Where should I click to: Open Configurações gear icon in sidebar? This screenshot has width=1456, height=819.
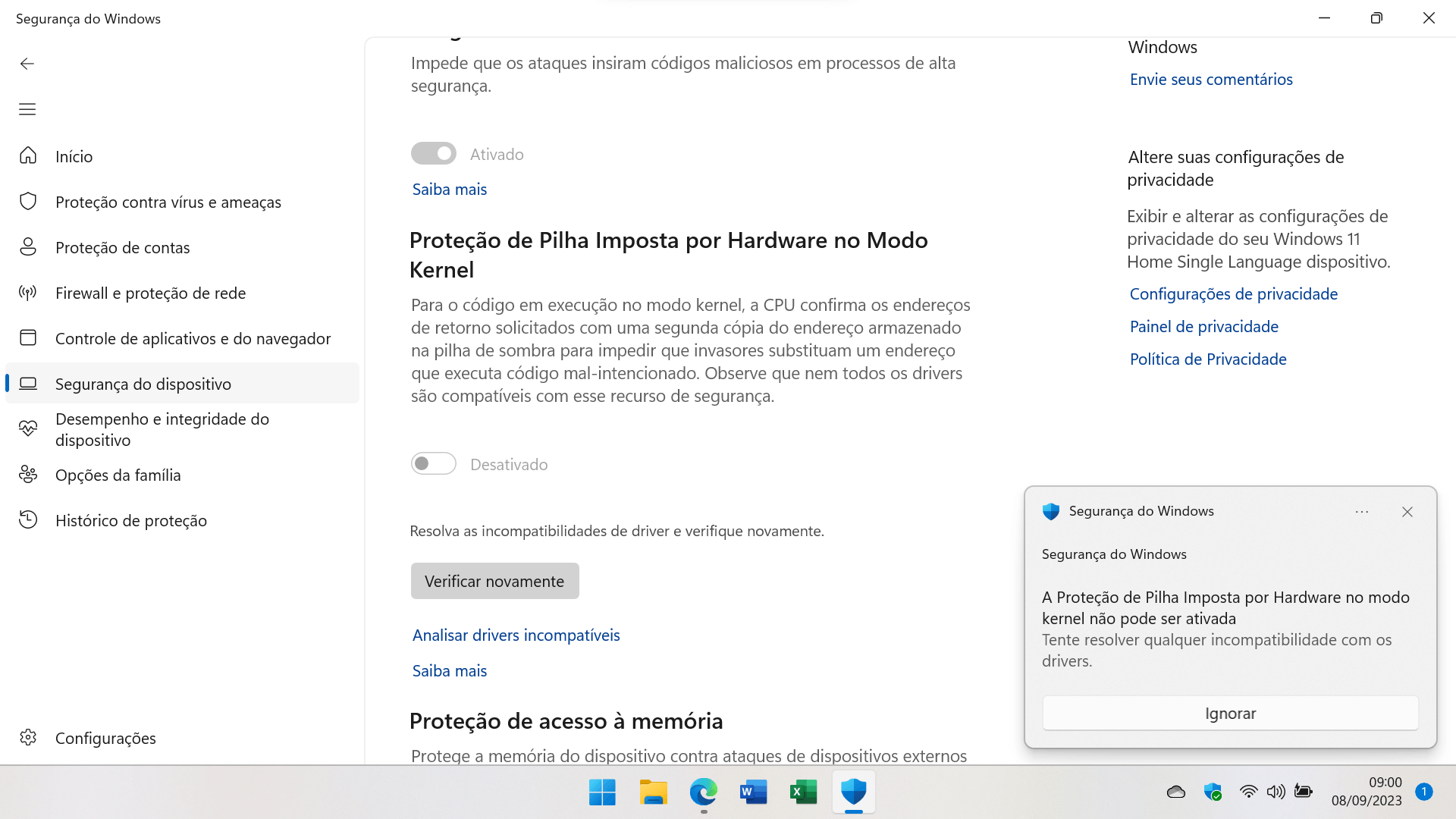[x=28, y=738]
